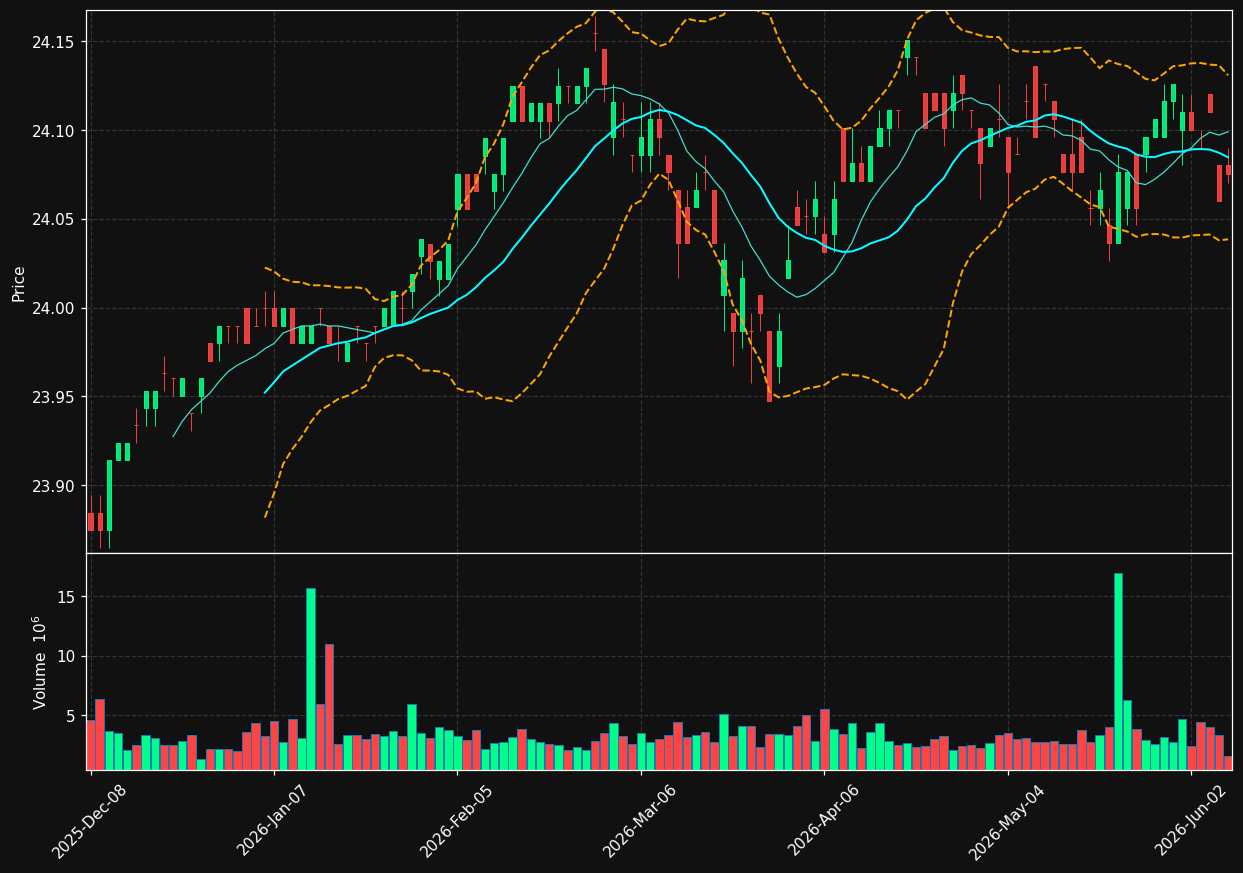Screen dimensions: 1243x873
Task: Click the Price axis title
Action: (x=19, y=283)
